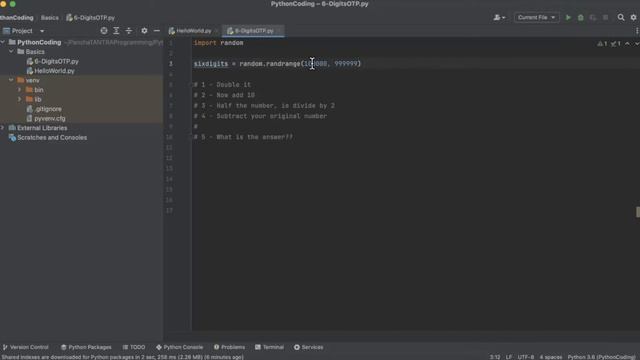Click the disabled stop button in toolbar

(x=605, y=18)
